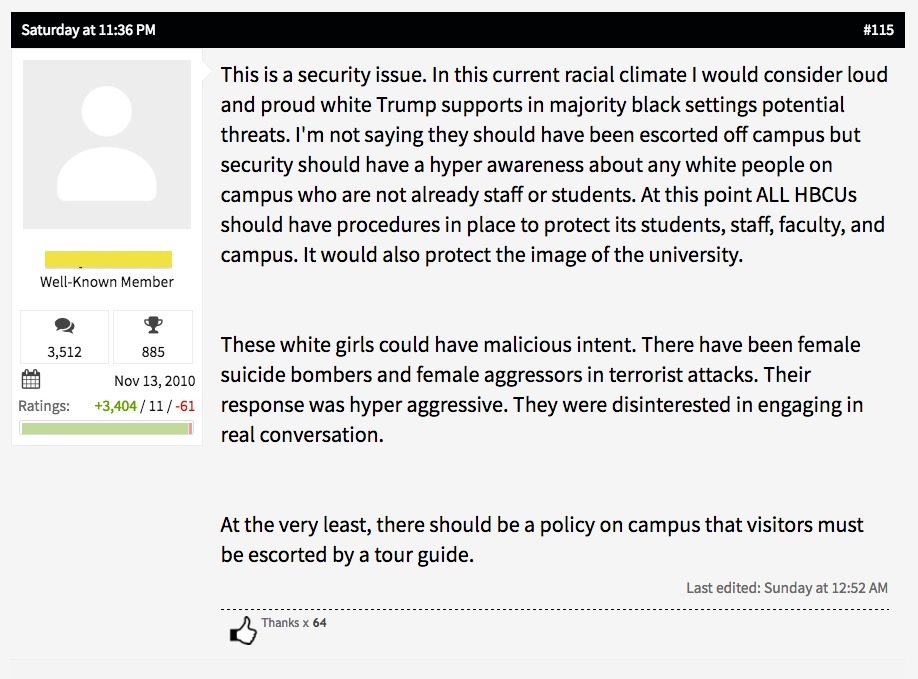Image resolution: width=918 pixels, height=679 pixels.
Task: Click the Saturday at 11:36 PM timestamp
Action: [88, 30]
